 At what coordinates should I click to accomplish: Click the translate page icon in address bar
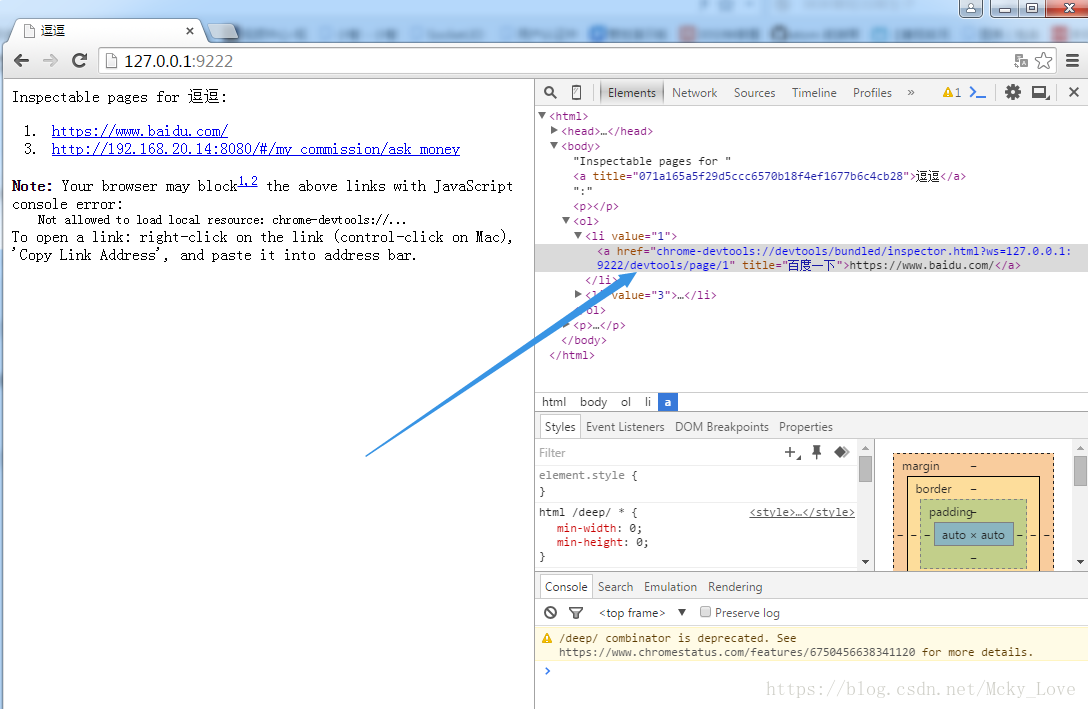1021,61
